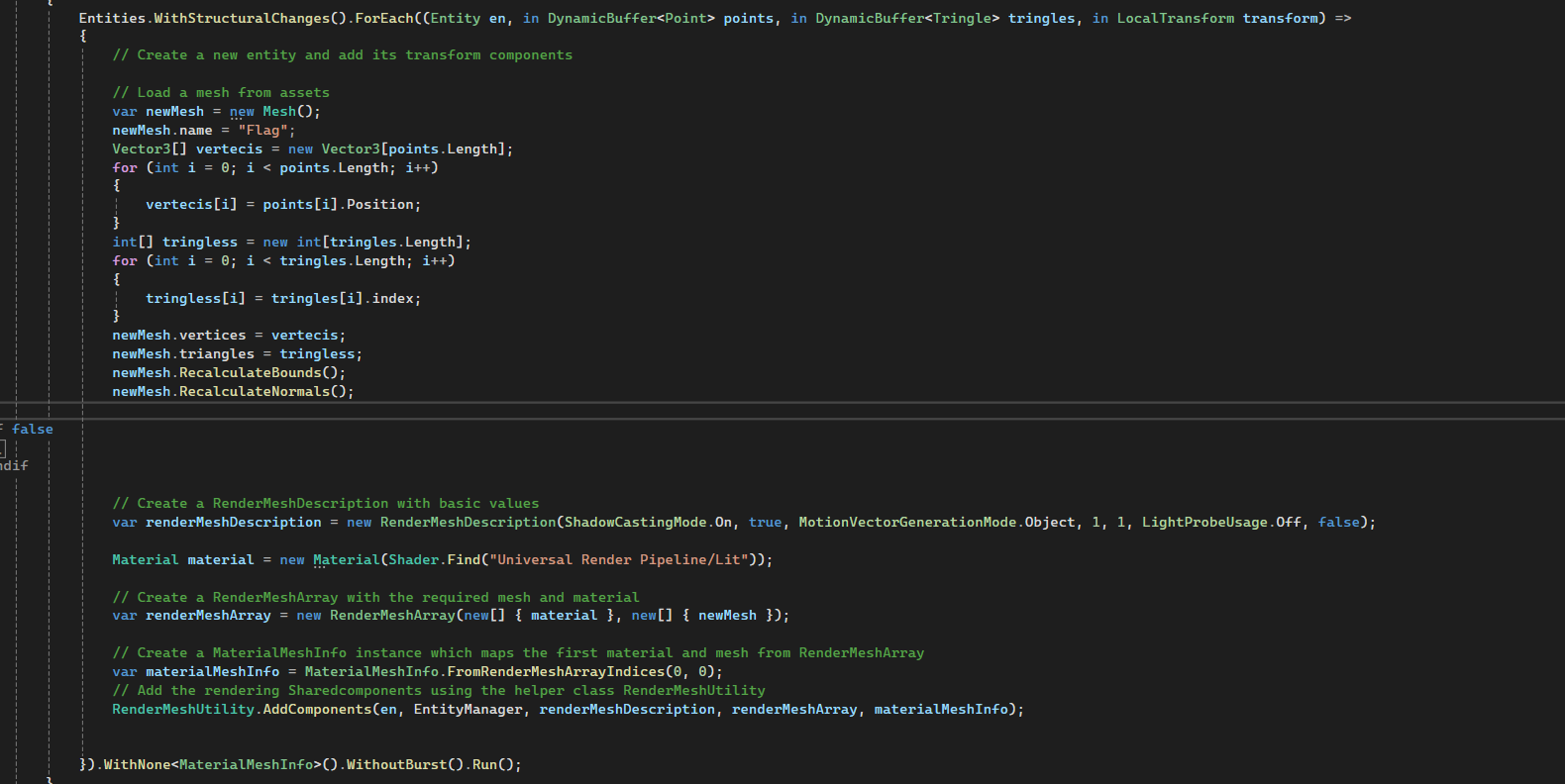Select the DynamicBuffer<Tringle> parameter type
The height and width of the screenshot is (784, 1565).
pos(907,18)
